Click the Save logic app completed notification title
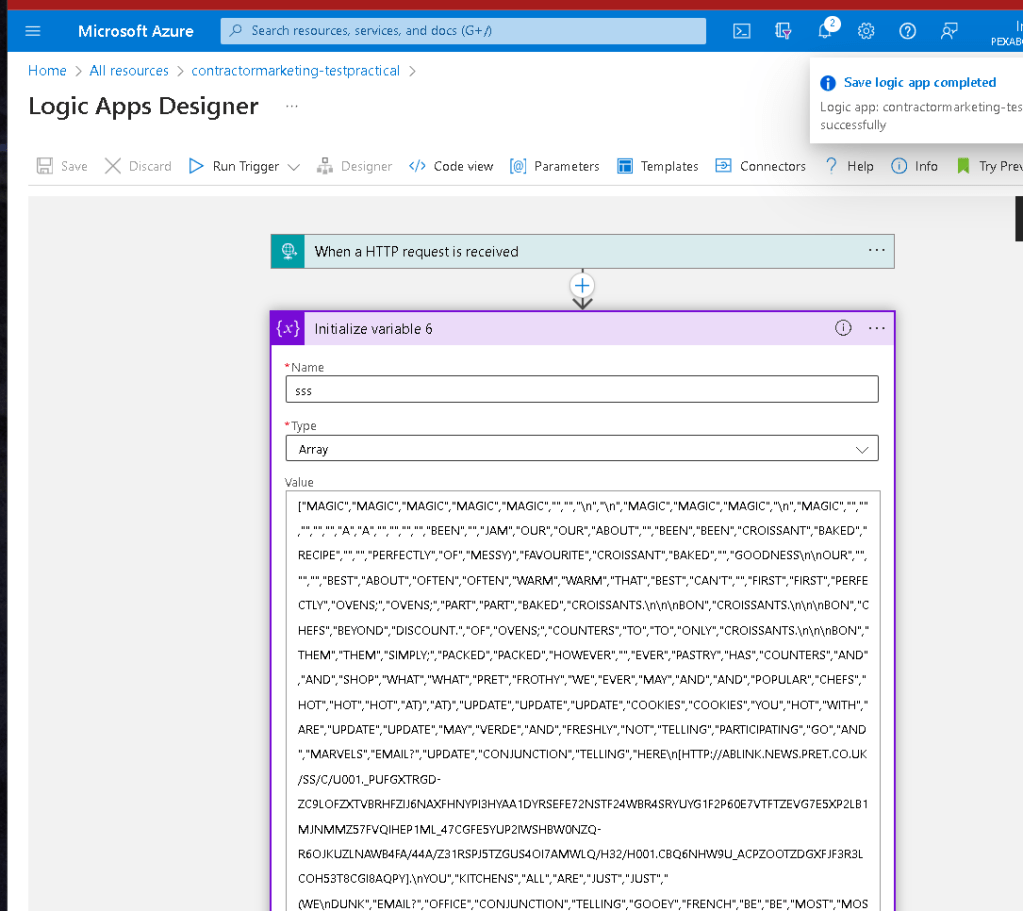Screen dimensions: 1023x911 919,82
